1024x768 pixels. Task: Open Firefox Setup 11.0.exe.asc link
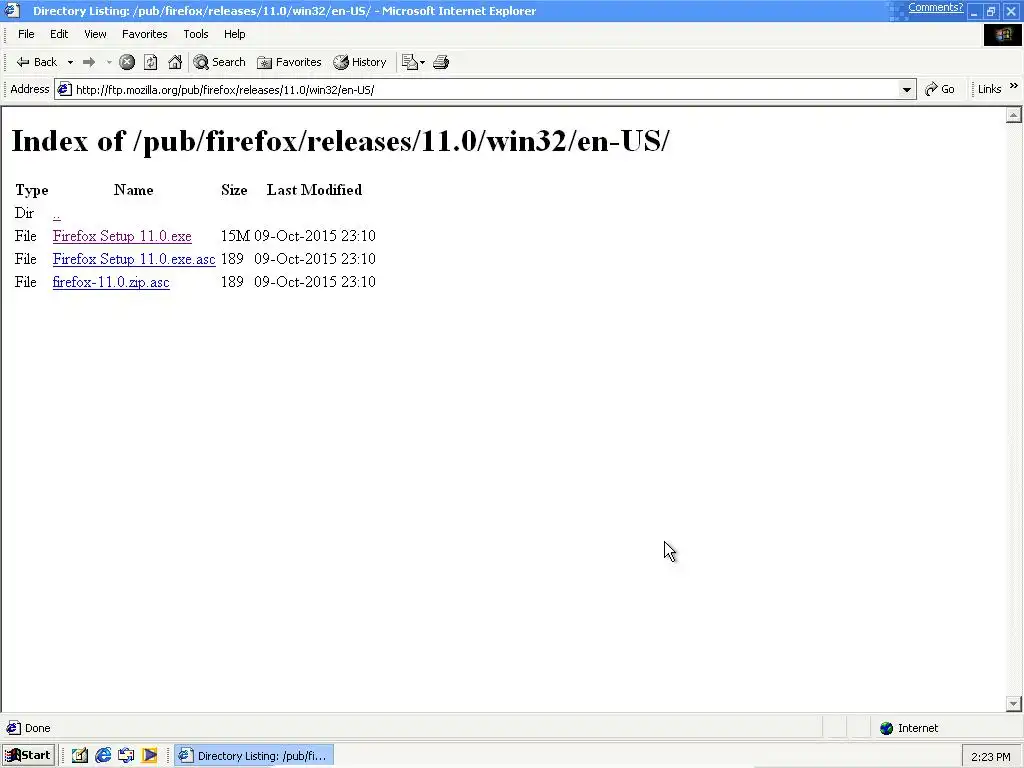(134, 259)
